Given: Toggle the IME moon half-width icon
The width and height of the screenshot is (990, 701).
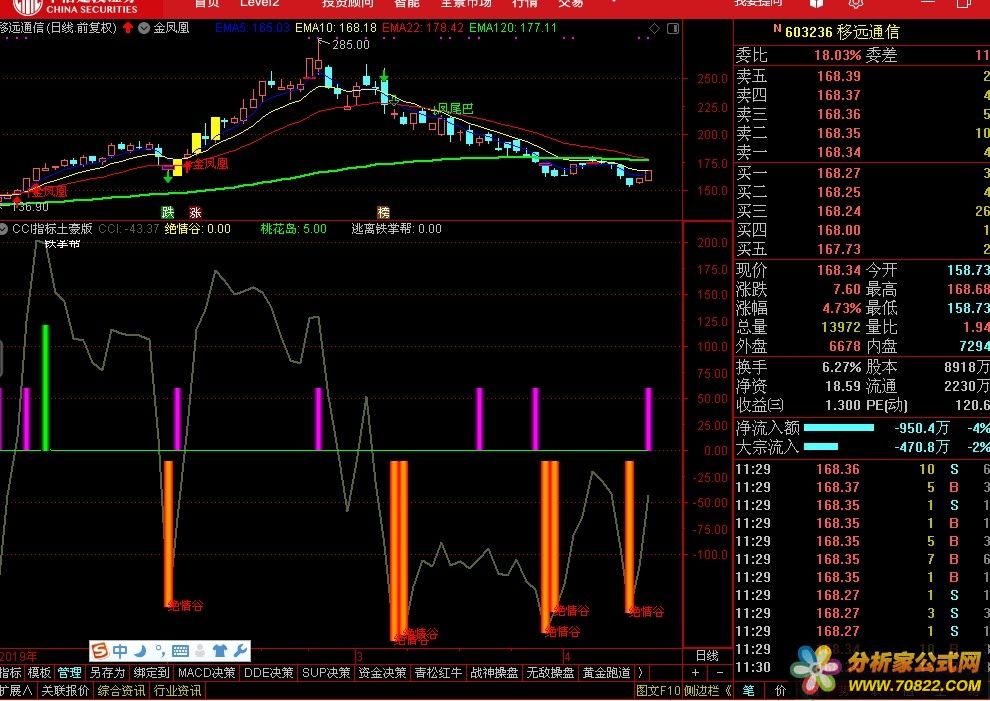Looking at the screenshot, I should (140, 650).
